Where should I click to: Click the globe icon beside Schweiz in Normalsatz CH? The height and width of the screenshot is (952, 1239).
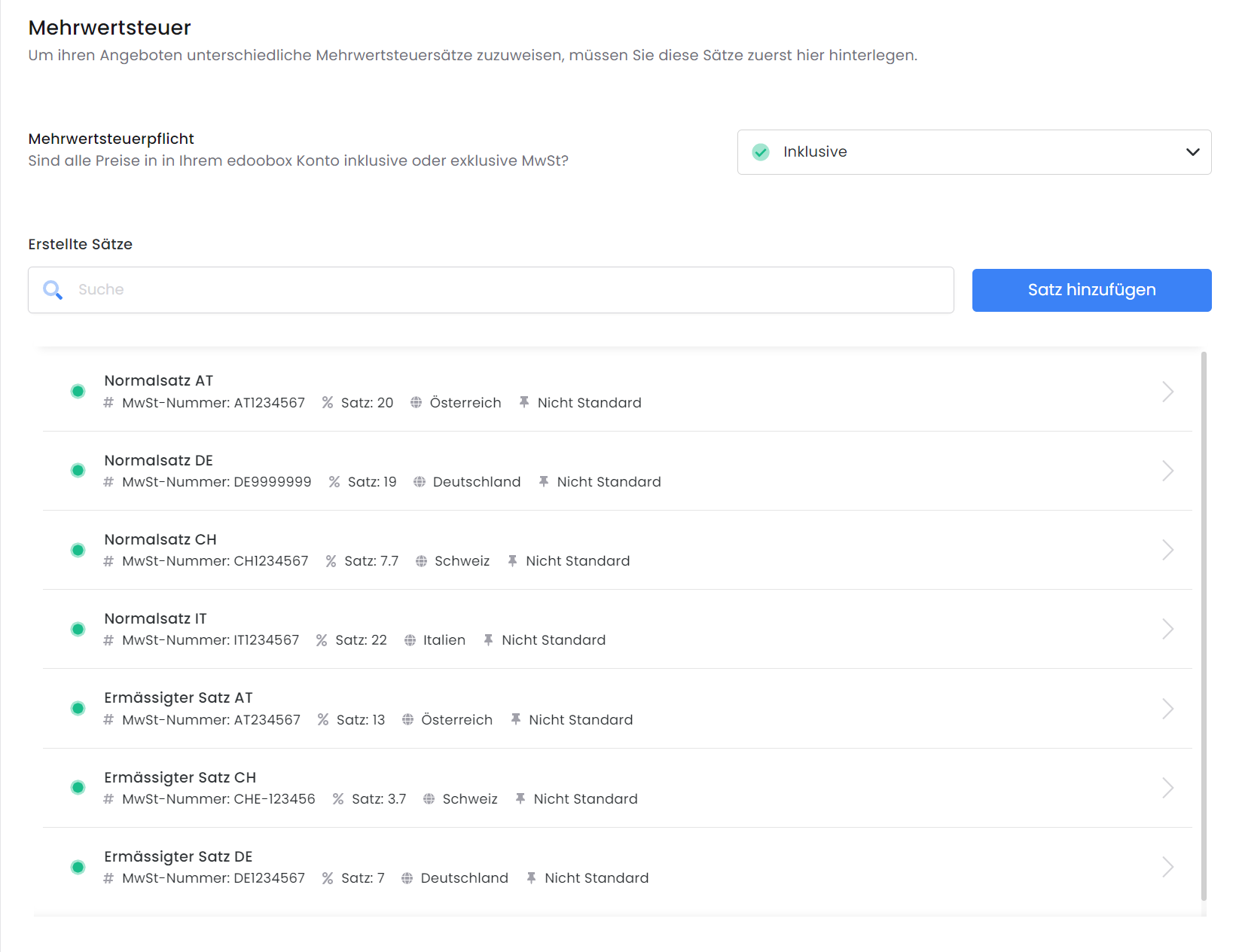click(422, 561)
